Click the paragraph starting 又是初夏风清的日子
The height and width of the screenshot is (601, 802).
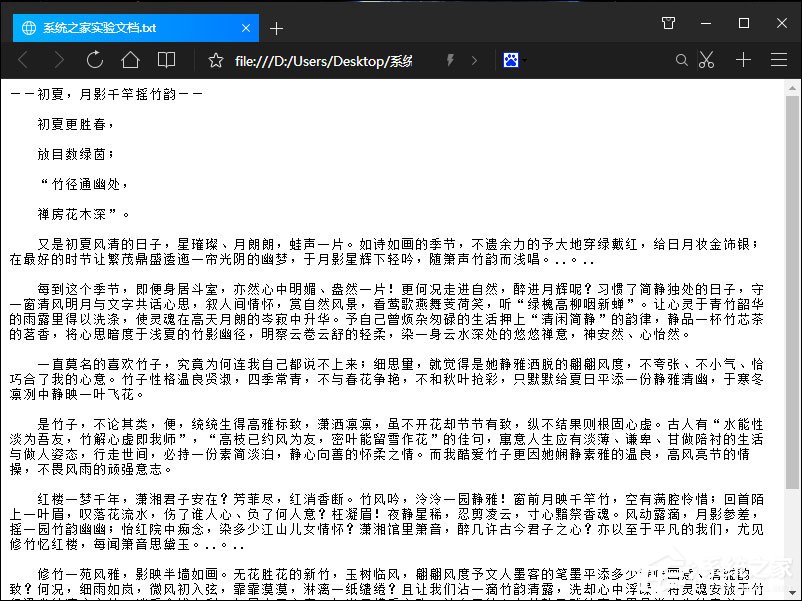click(386, 252)
